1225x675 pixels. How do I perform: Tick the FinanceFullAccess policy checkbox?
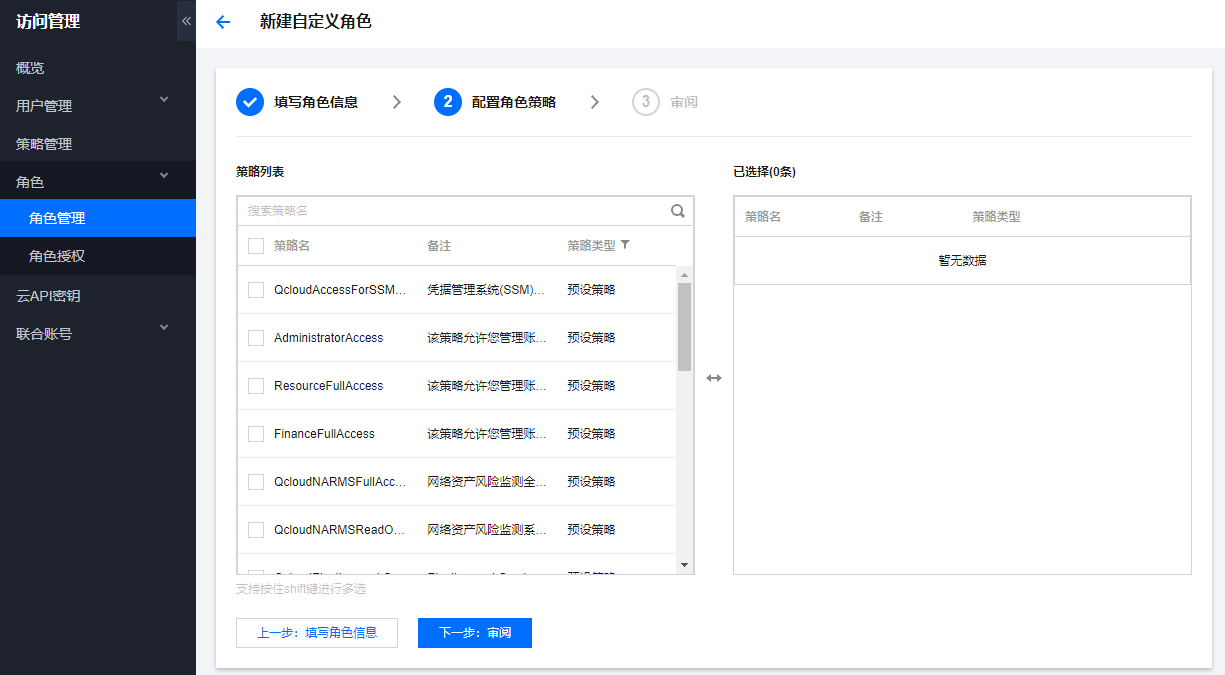pyautogui.click(x=256, y=434)
